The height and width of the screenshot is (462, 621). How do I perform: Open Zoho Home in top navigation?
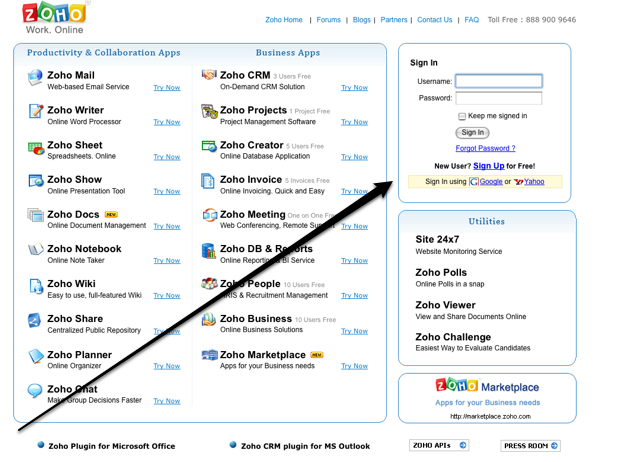[x=284, y=20]
